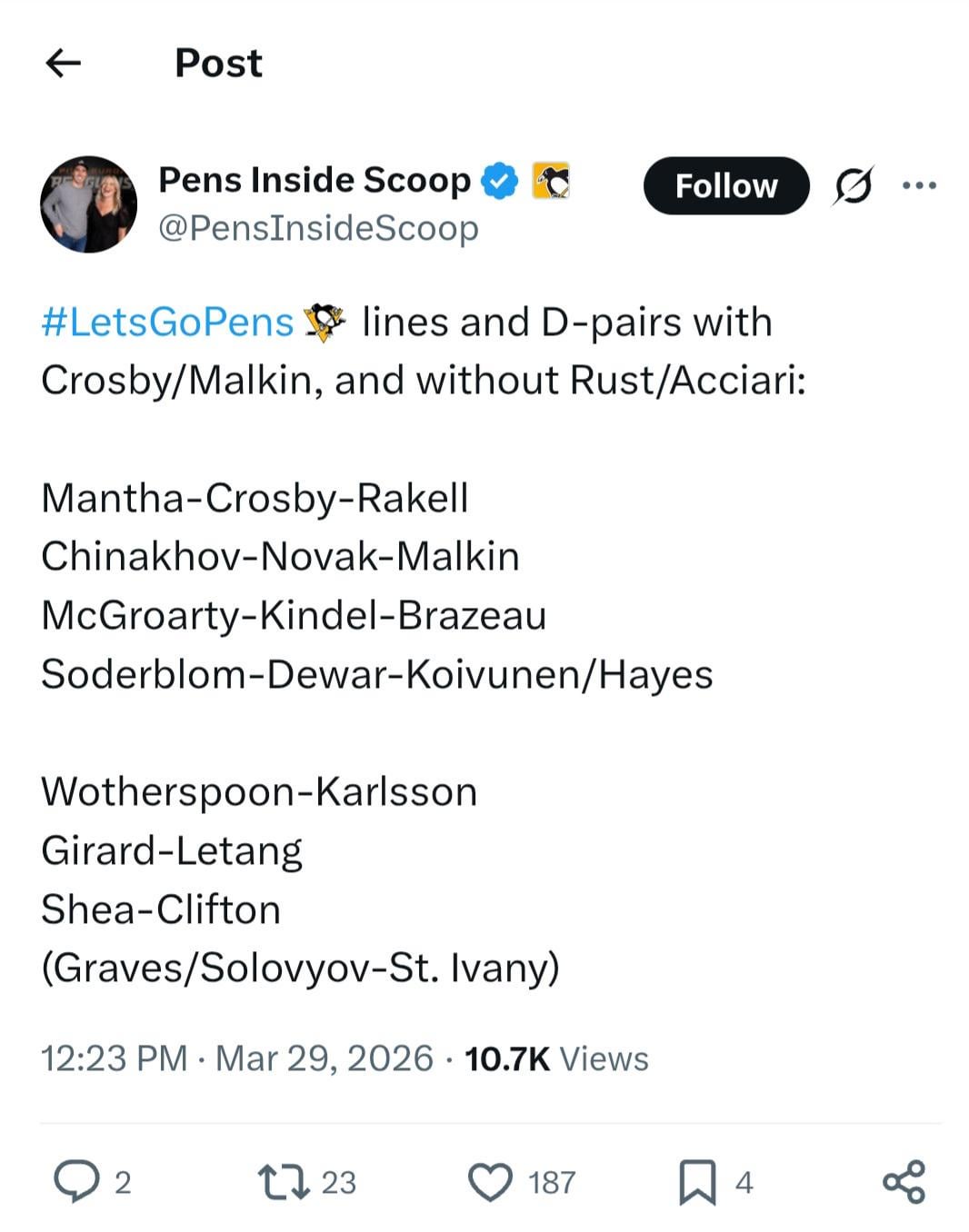The height and width of the screenshot is (1232, 969).
Task: Click the @PensInsideScoop handle
Action: click(318, 227)
